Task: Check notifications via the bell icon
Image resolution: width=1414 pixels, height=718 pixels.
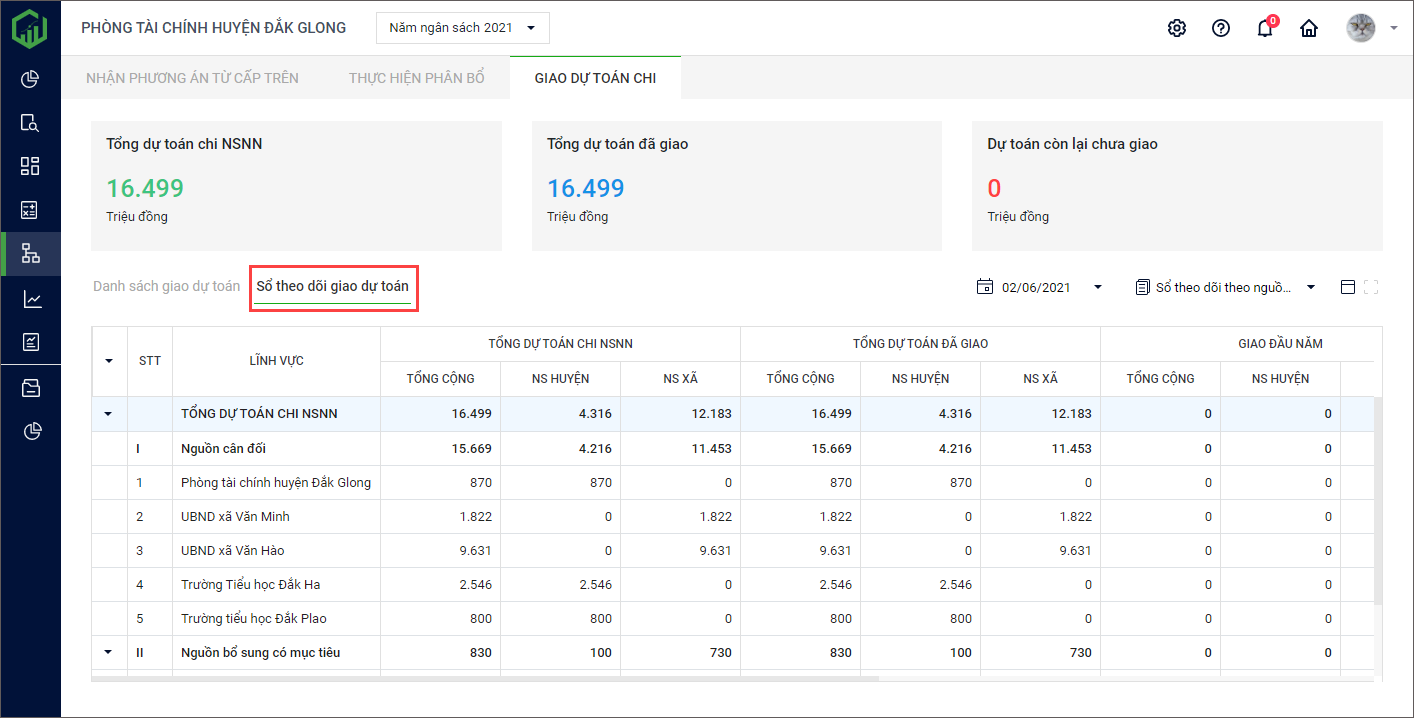Action: (x=1265, y=28)
